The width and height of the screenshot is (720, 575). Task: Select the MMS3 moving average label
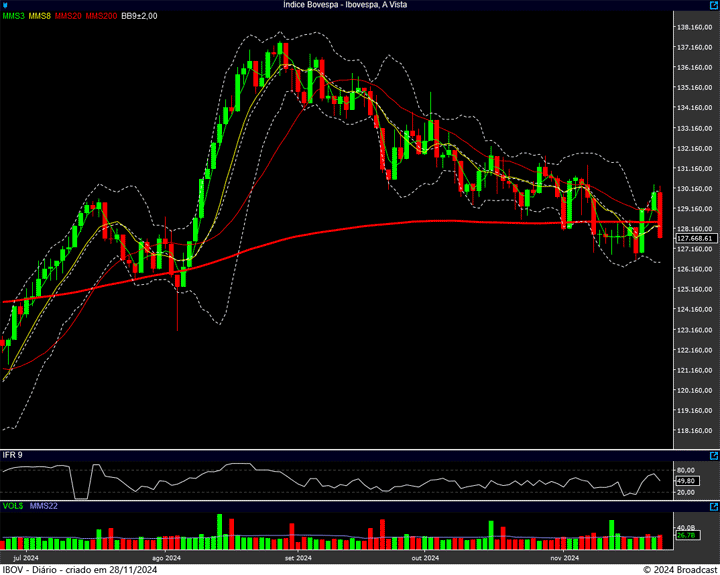click(x=14, y=16)
